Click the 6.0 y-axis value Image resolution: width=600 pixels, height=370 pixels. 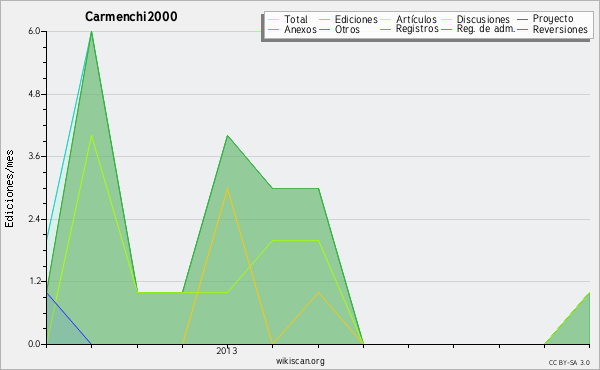pos(34,31)
